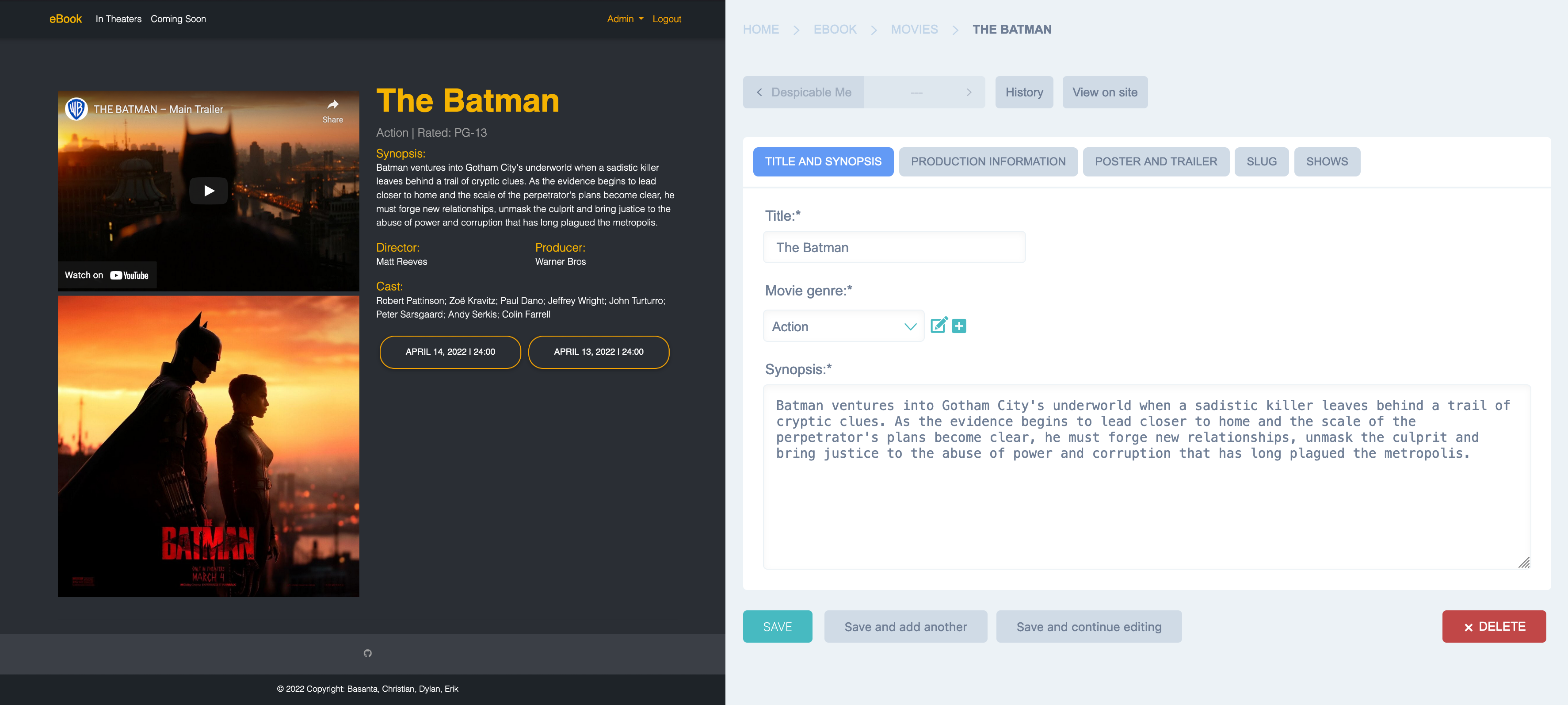Viewport: 1568px width, 705px height.
Task: Click the trailer title THE BATMAN – Main Trailer
Action: point(158,109)
